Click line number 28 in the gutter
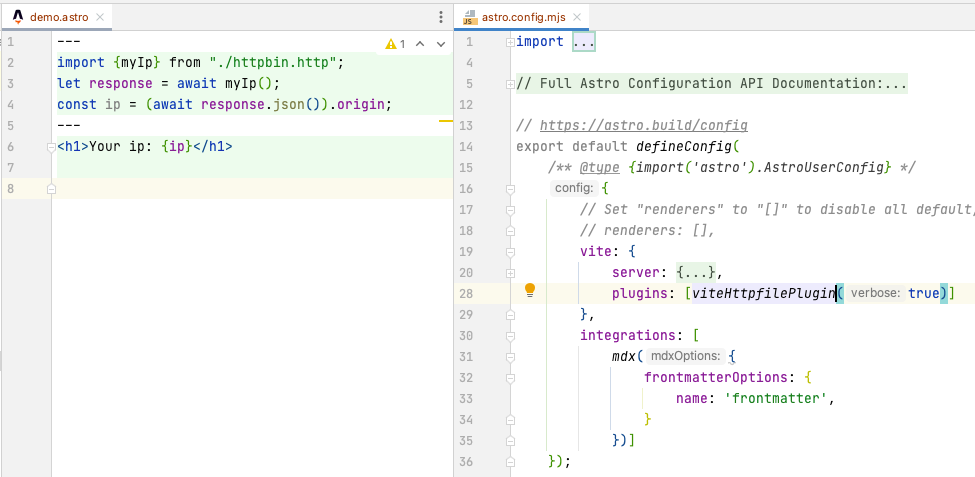 click(466, 293)
